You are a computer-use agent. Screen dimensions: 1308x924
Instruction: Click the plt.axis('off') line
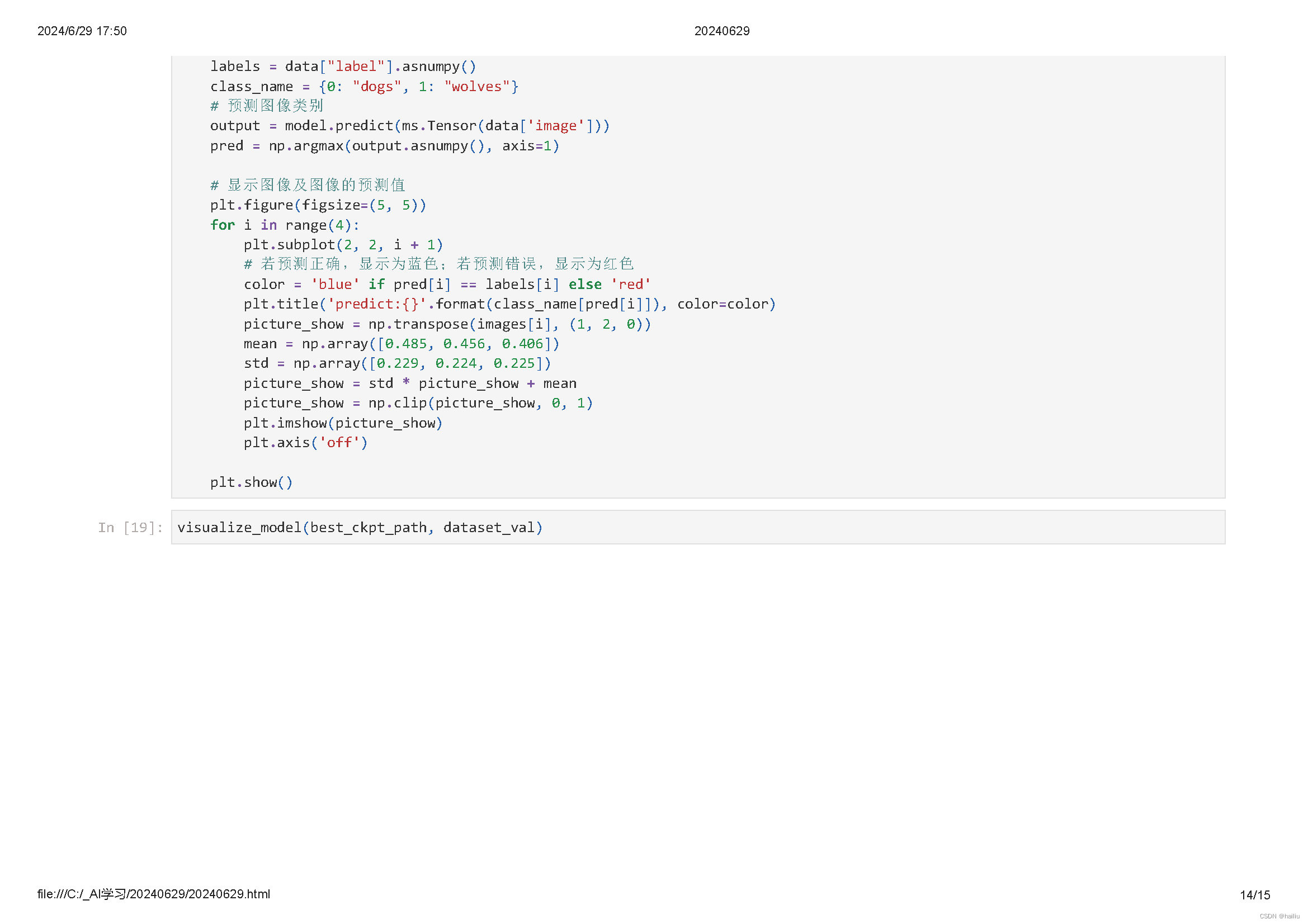tap(305, 443)
